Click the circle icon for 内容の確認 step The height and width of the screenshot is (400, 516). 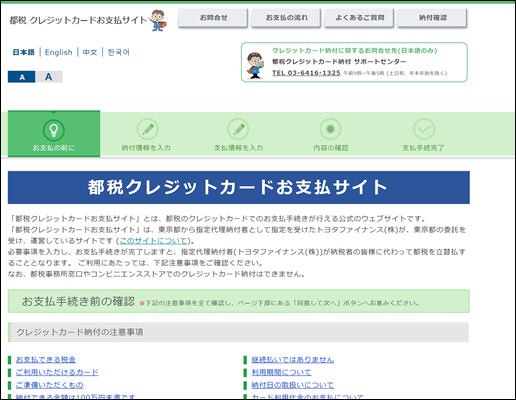(x=330, y=129)
